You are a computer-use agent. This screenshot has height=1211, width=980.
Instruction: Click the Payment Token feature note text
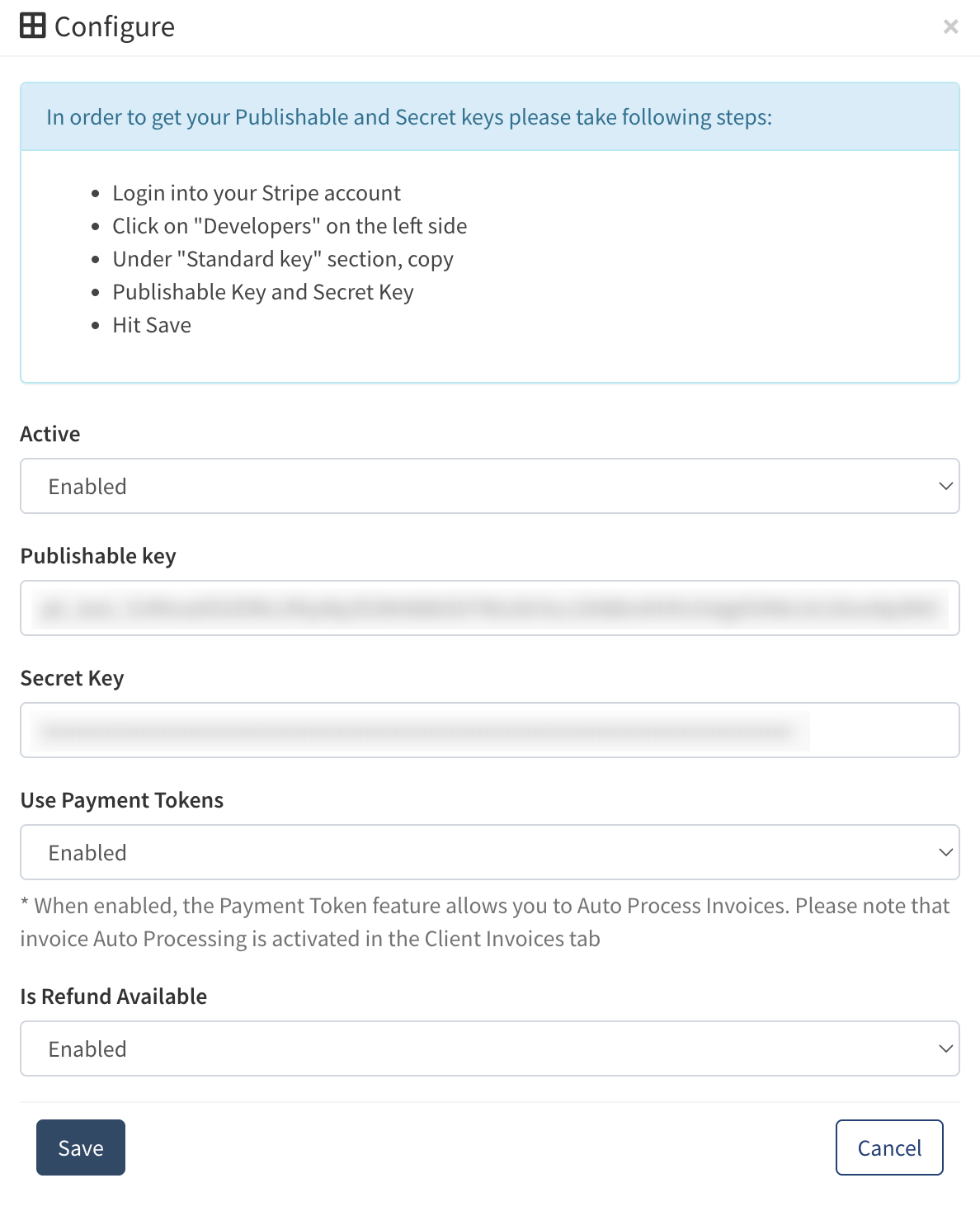click(485, 922)
